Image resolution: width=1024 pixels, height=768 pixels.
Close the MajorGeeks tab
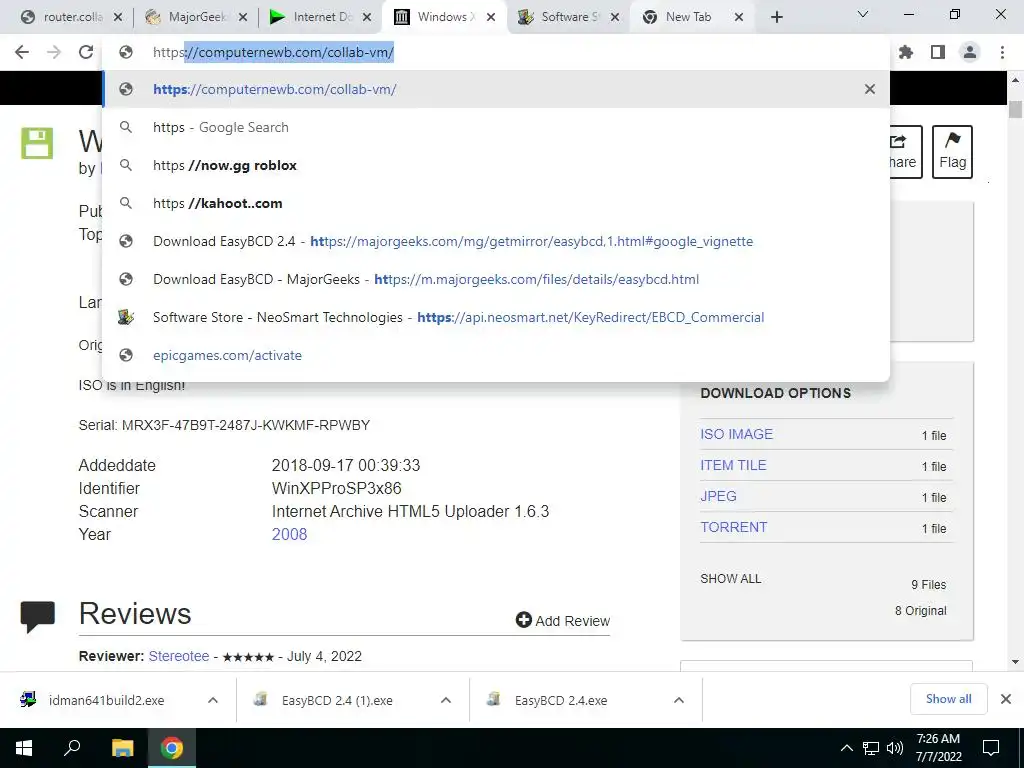pos(243,18)
